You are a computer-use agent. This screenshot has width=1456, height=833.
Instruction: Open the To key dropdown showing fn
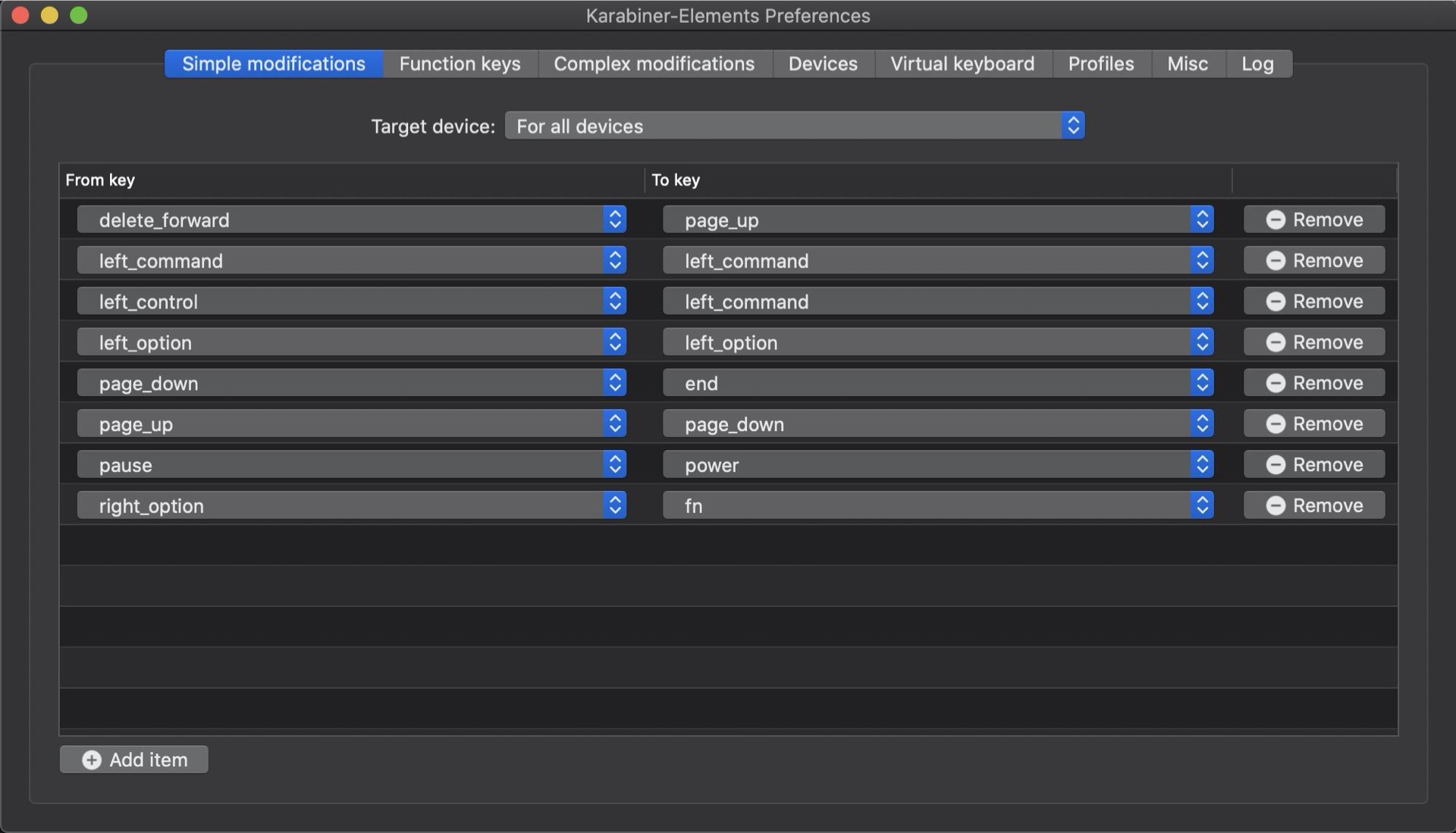click(x=938, y=505)
